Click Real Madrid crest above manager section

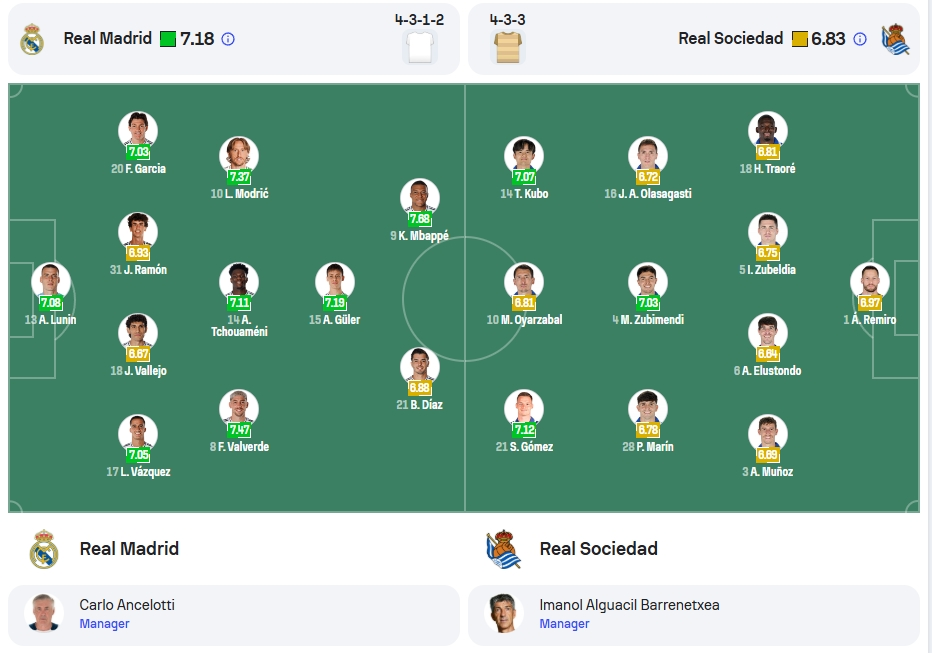pyautogui.click(x=44, y=548)
